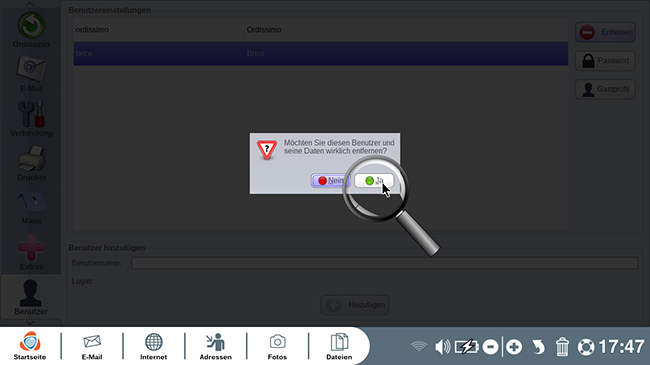Image resolution: width=650 pixels, height=365 pixels.
Task: Click the help lifebuoy icon
Action: tap(586, 347)
